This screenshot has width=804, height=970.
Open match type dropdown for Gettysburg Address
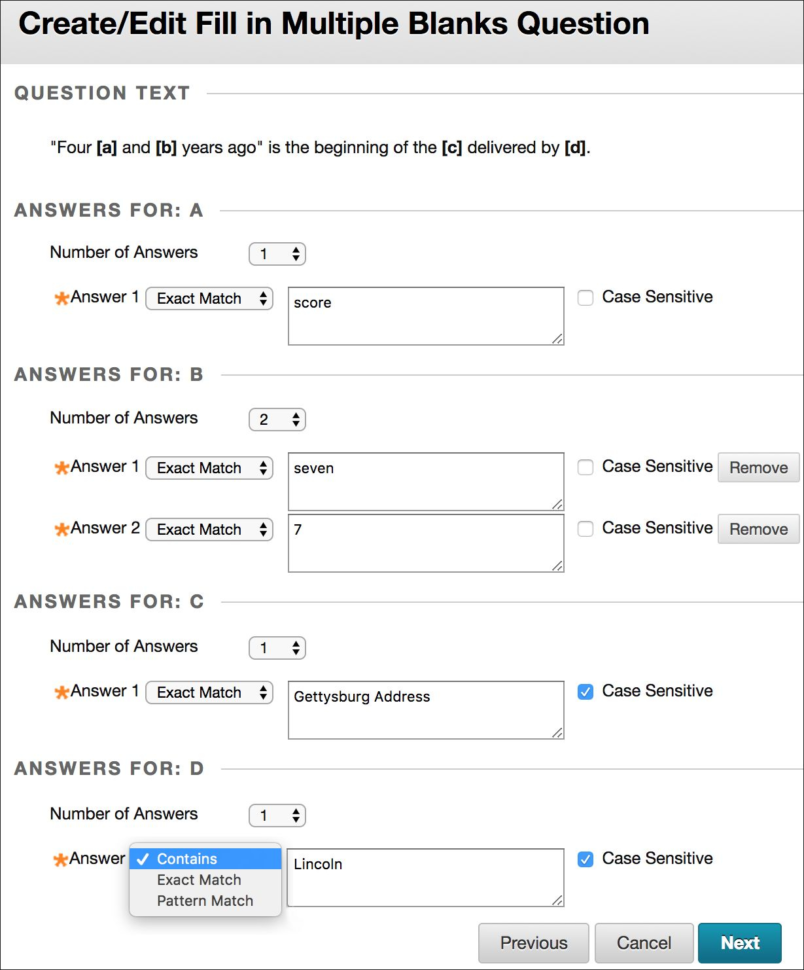point(209,693)
